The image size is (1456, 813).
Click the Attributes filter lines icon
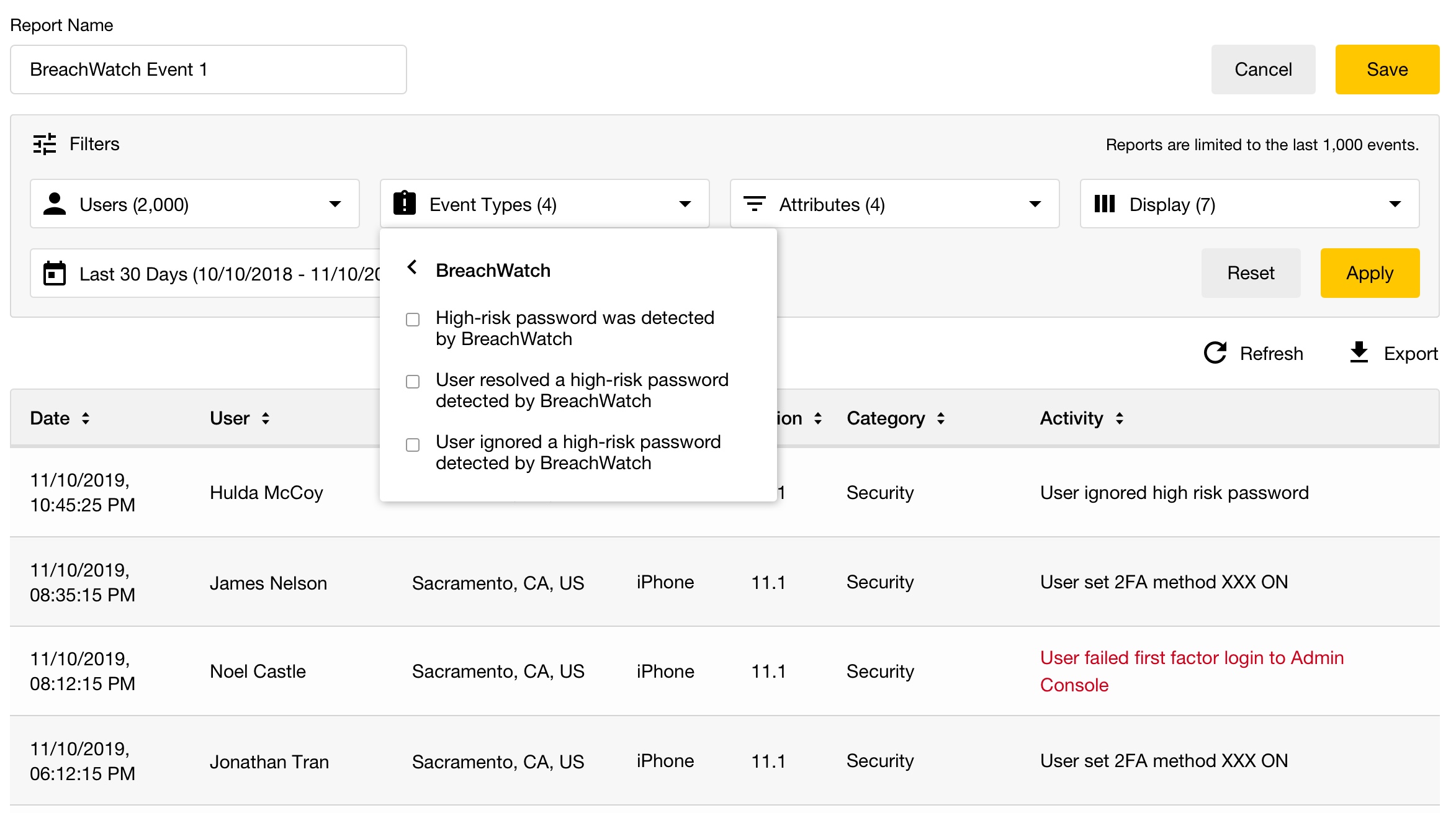pos(755,204)
